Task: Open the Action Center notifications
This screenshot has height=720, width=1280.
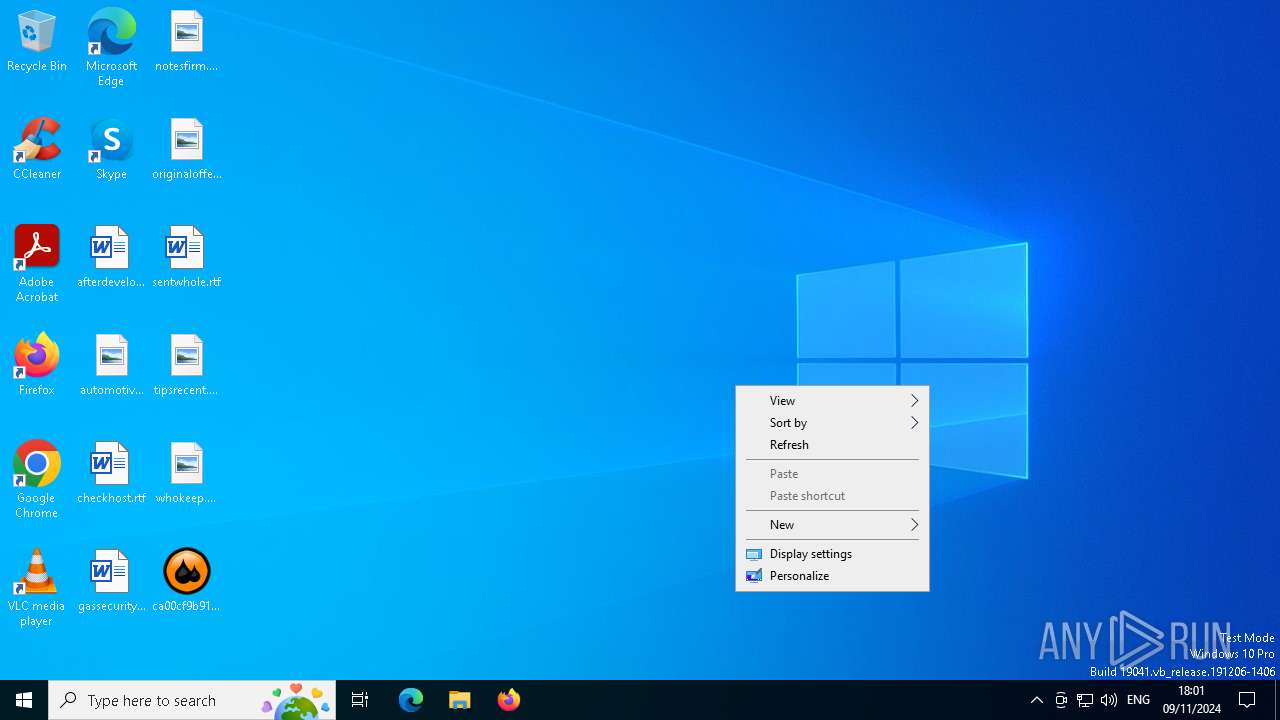Action: tap(1248, 700)
